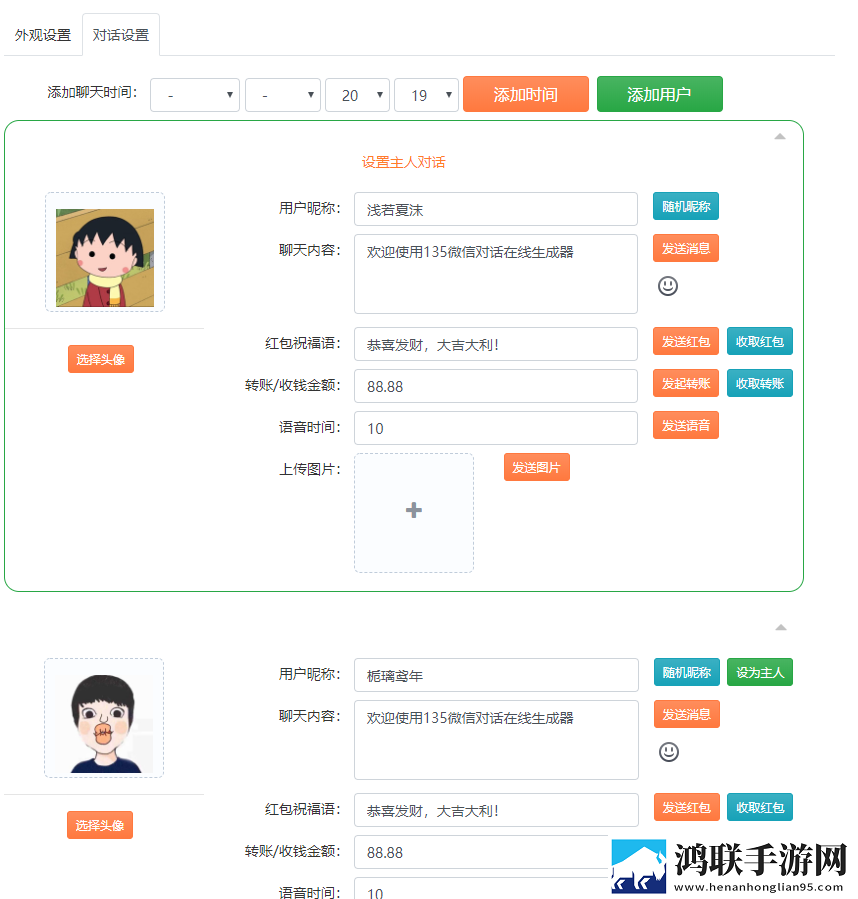Screen dimensions: 858x899
Task: Send red packet in second user panel
Action: 687,807
